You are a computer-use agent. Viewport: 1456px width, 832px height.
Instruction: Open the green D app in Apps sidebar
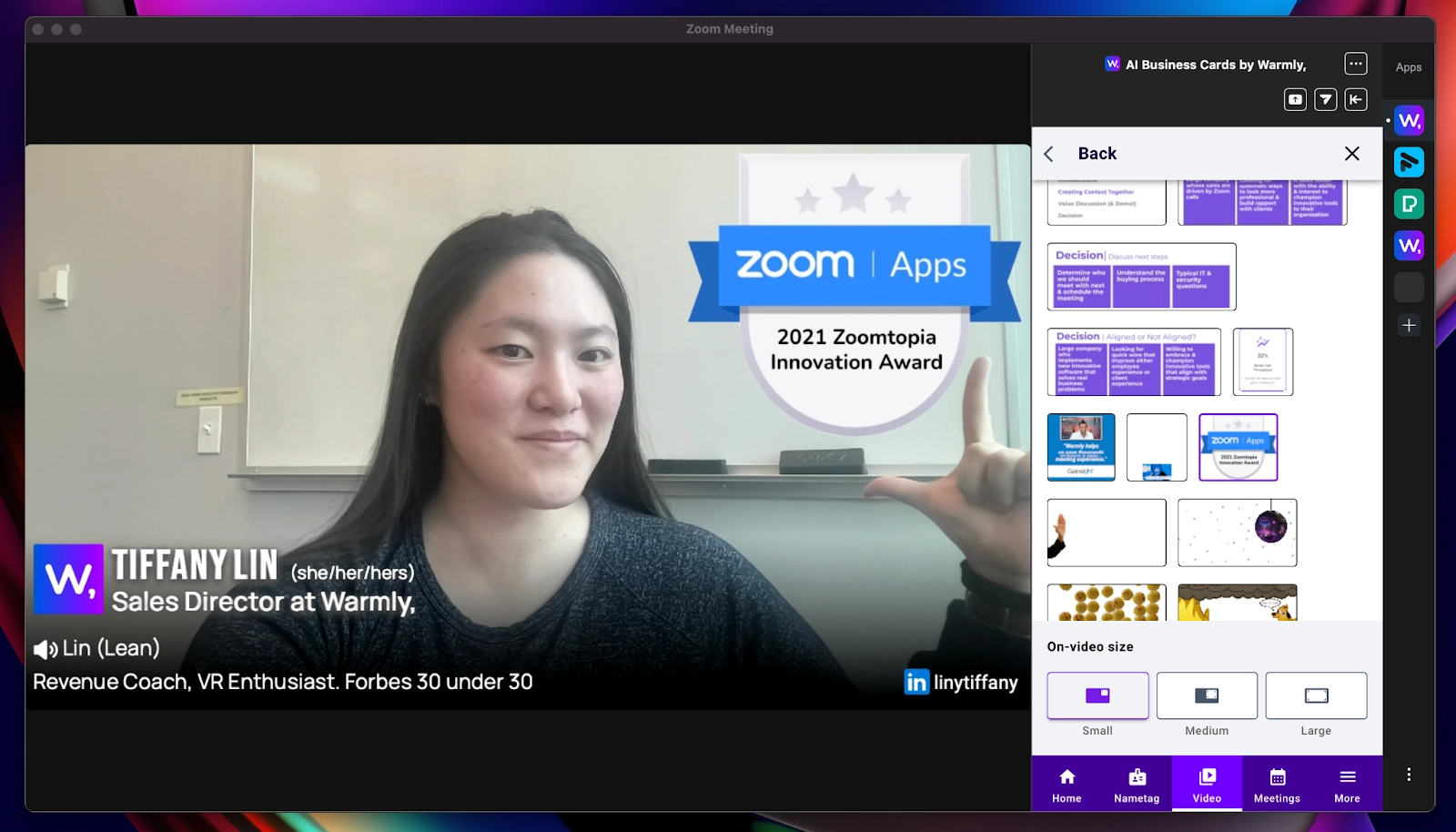1409,204
